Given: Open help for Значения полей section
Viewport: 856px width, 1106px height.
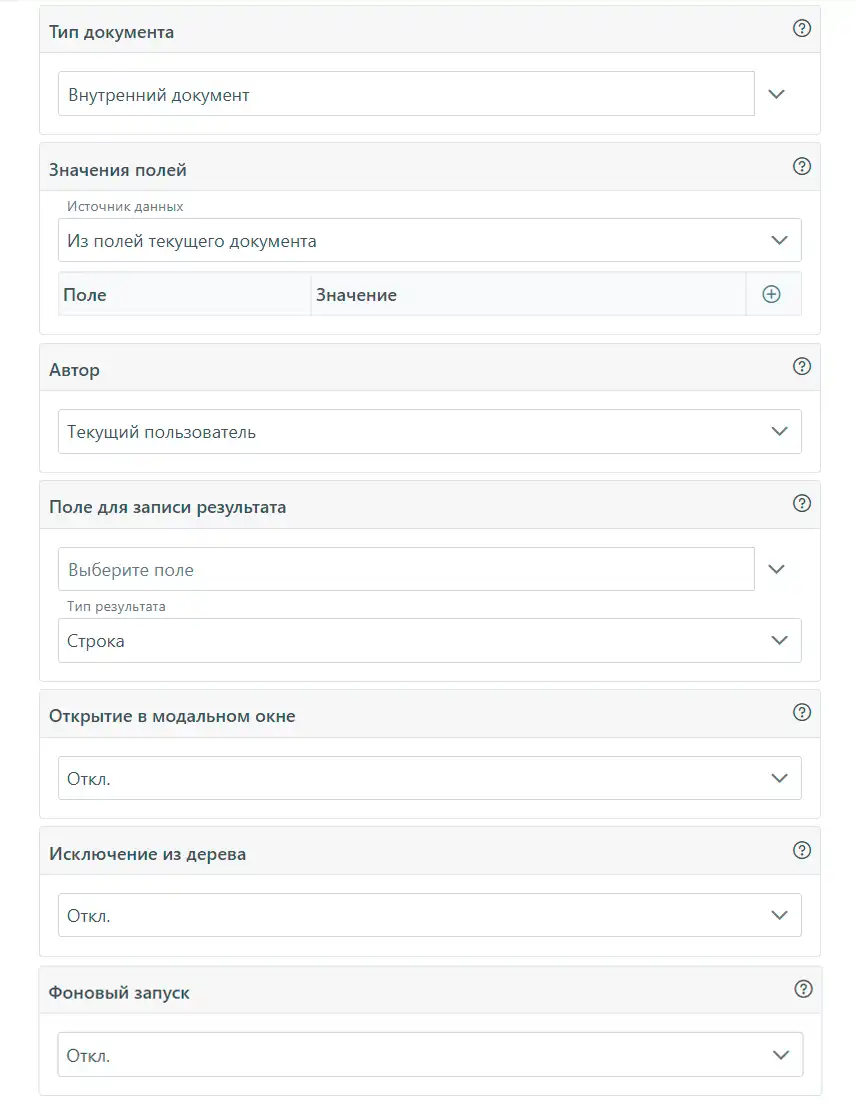Looking at the screenshot, I should tap(802, 166).
